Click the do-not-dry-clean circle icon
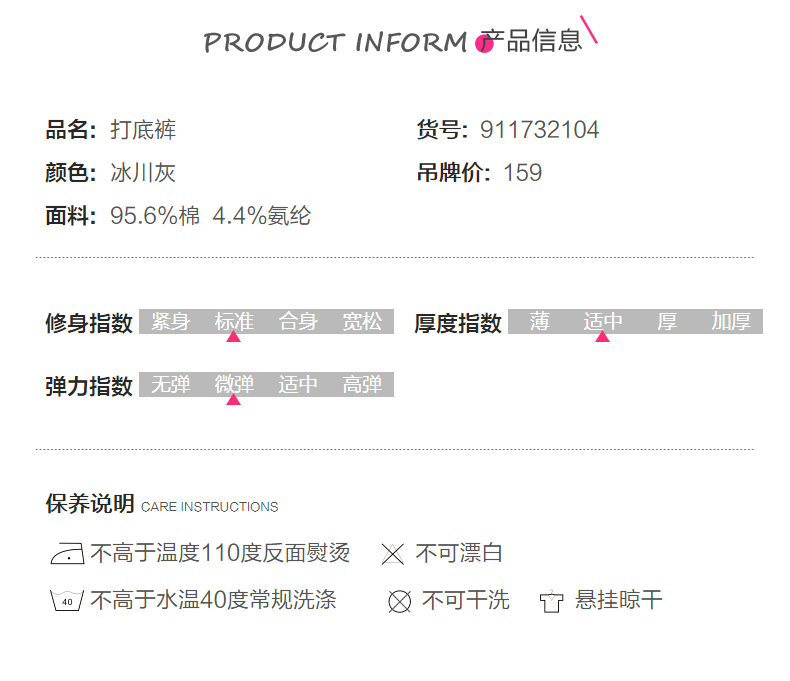The height and width of the screenshot is (681, 790). pyautogui.click(x=399, y=602)
